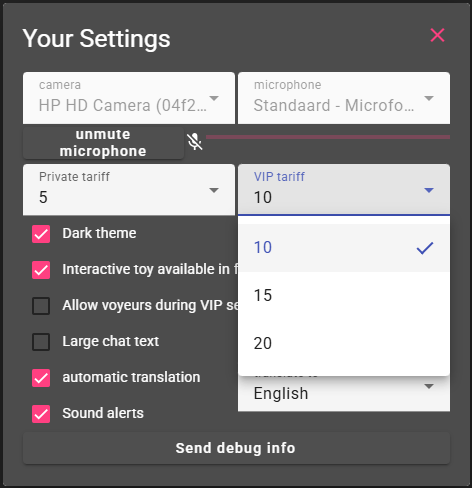Click the translate language dropdown arrow
Screen dimensions: 472x488
coord(429,386)
